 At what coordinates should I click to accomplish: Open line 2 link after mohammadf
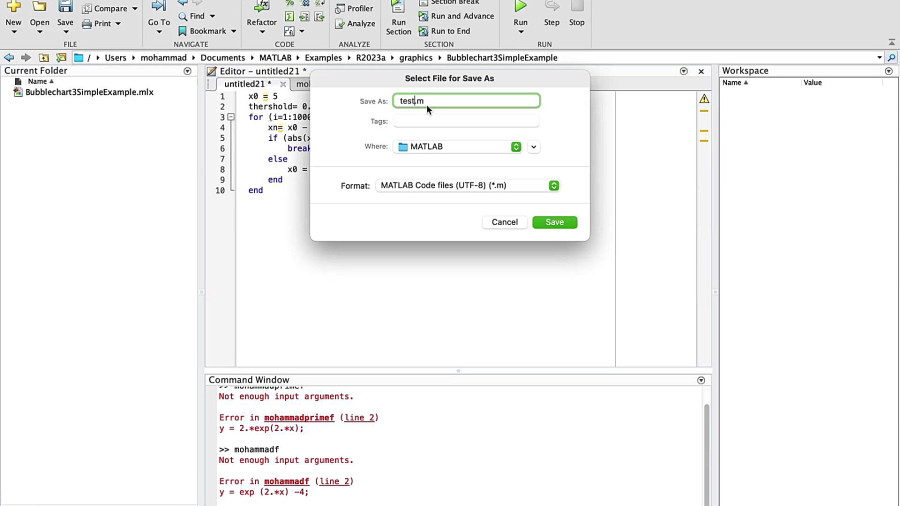(x=335, y=481)
